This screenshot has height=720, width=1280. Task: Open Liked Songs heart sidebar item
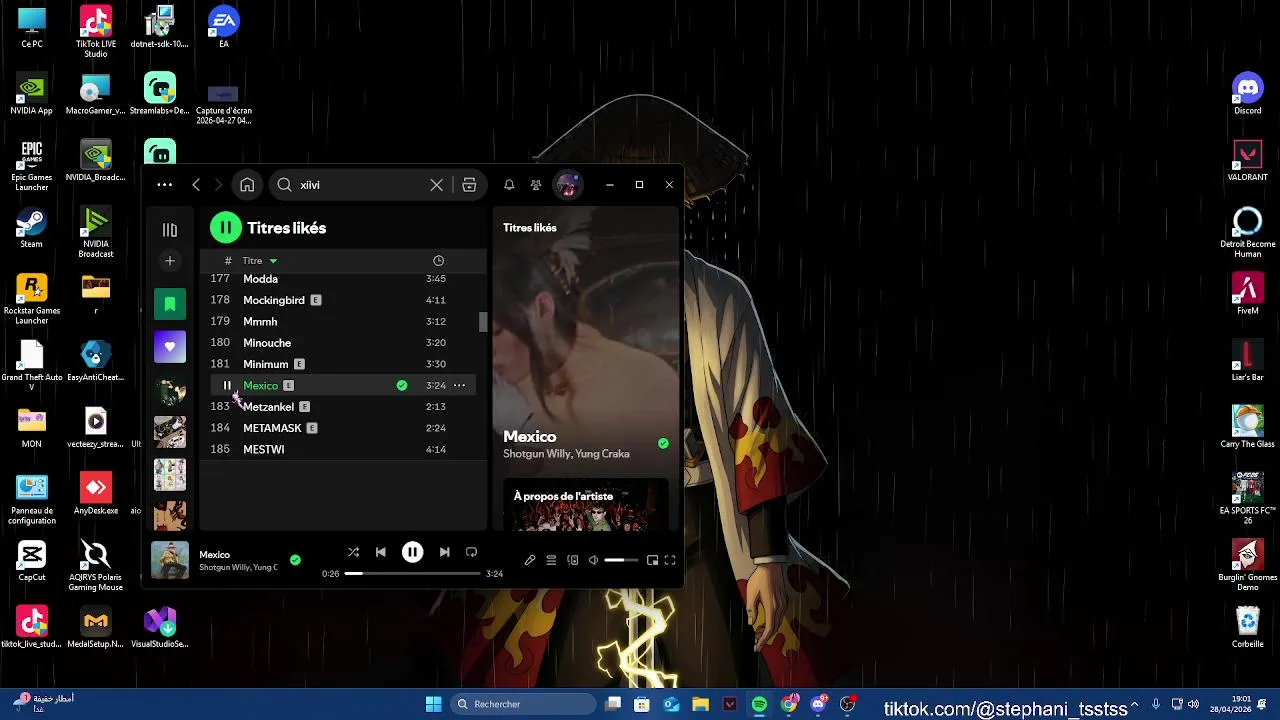170,347
